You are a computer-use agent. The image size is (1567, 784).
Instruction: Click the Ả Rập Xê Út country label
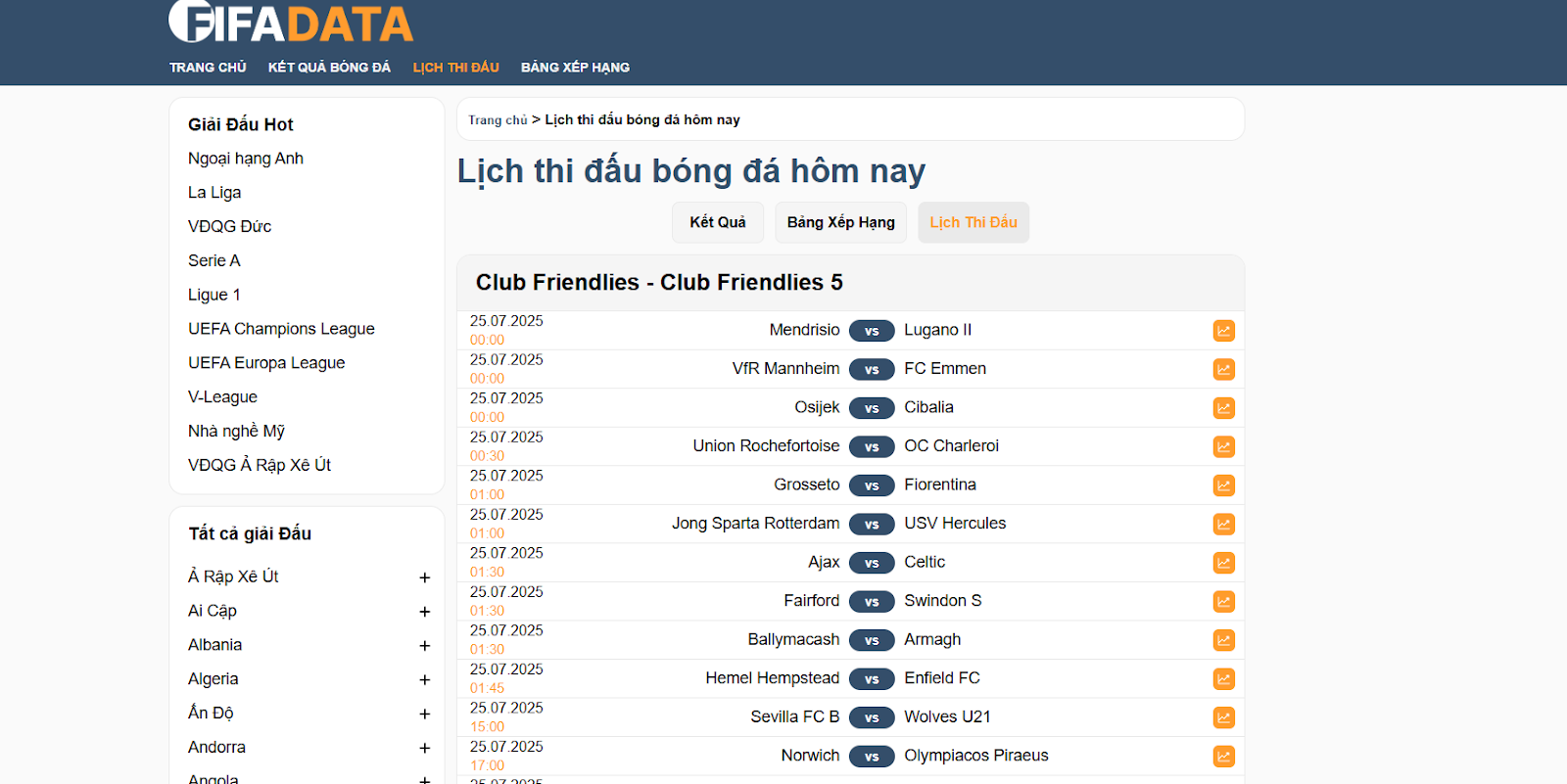[x=233, y=576]
